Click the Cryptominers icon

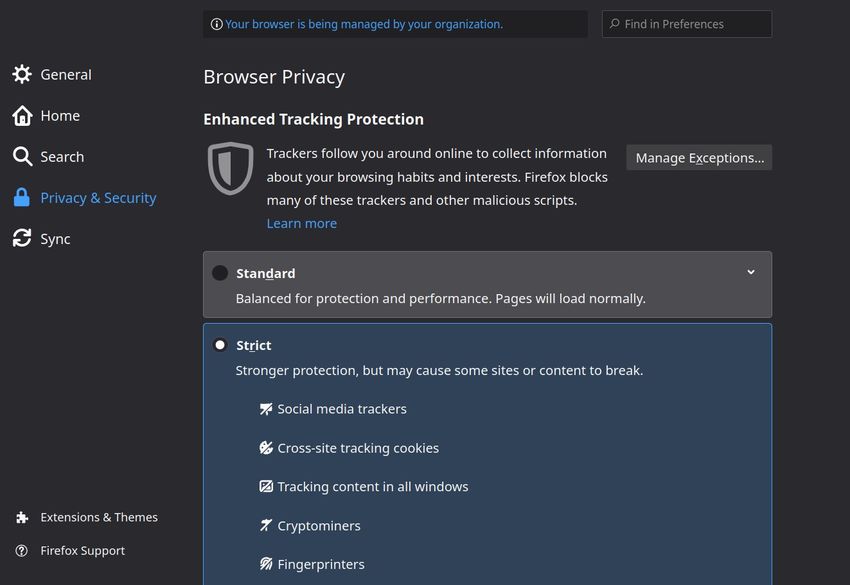pos(266,525)
